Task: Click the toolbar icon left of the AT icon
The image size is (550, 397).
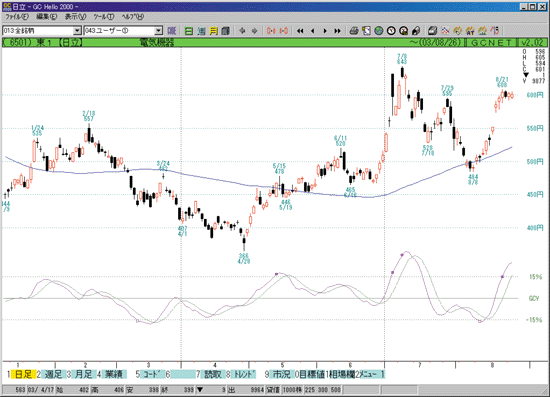Action: [457, 31]
